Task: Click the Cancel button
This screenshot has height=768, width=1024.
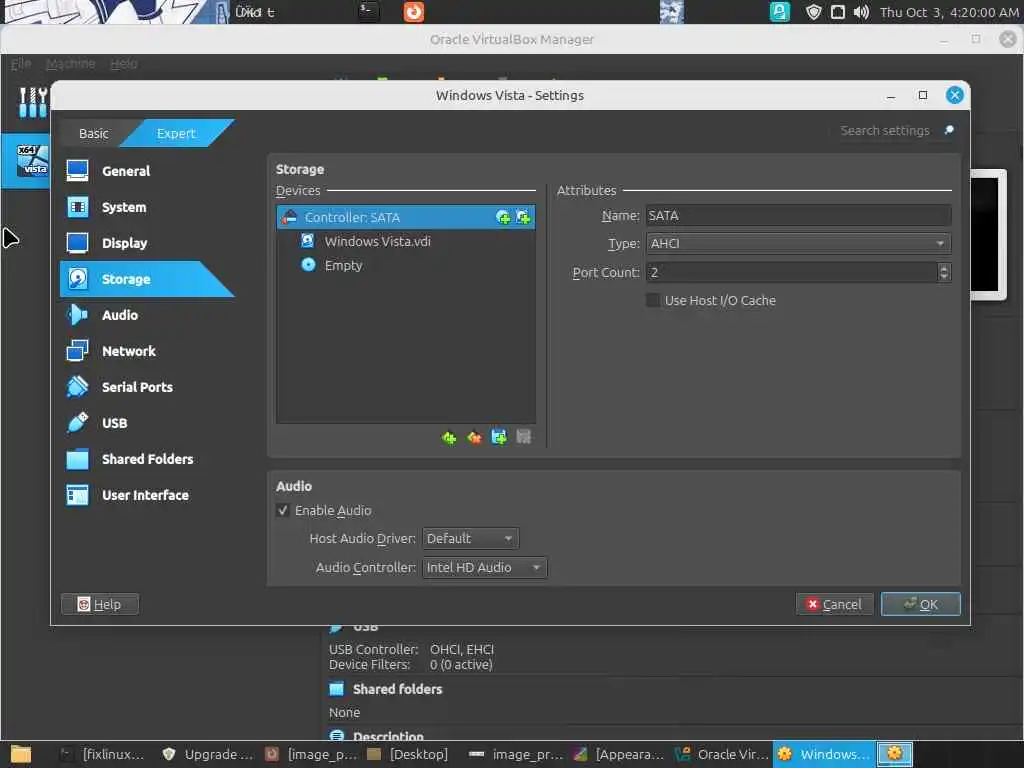Action: point(834,604)
